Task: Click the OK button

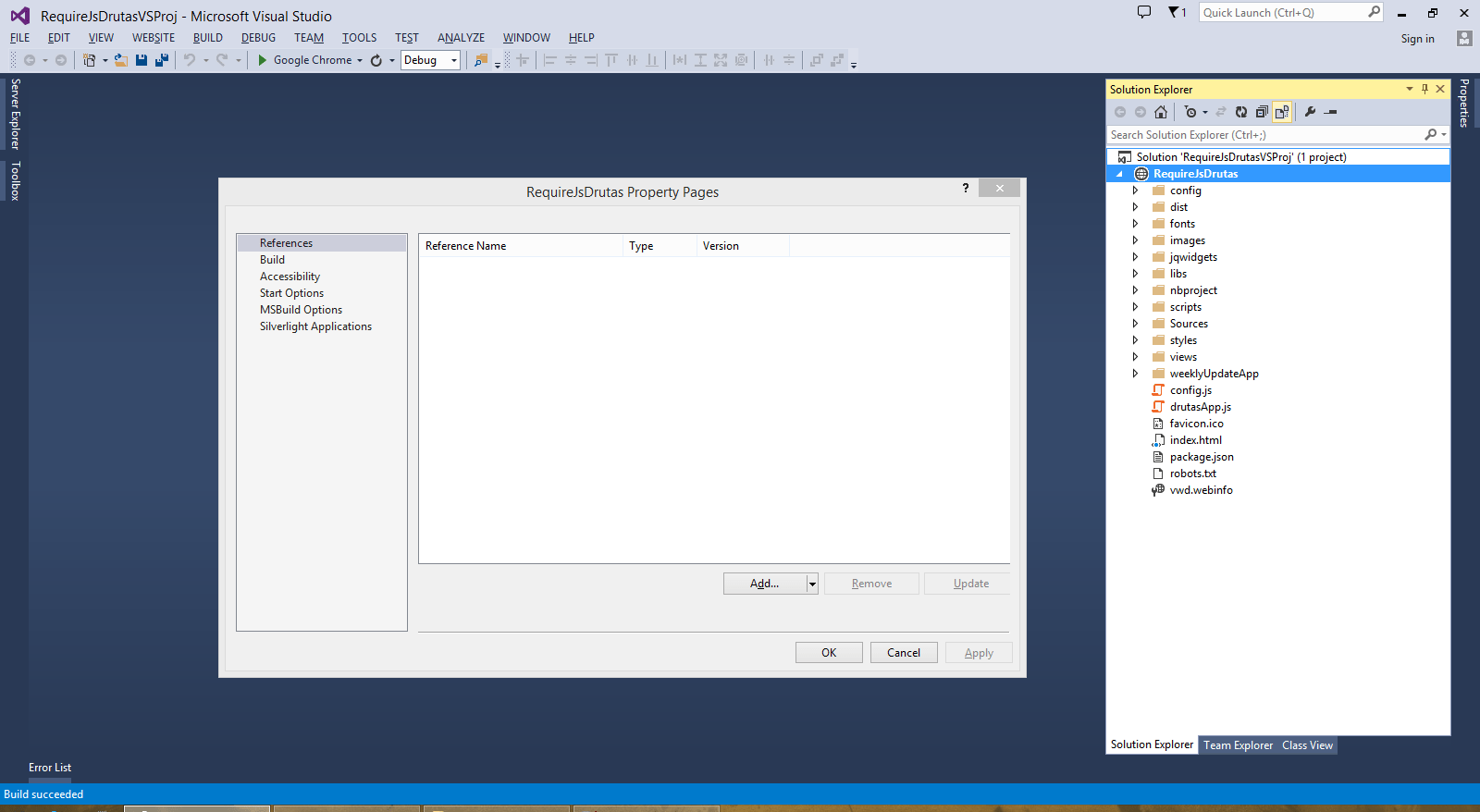Action: click(829, 653)
